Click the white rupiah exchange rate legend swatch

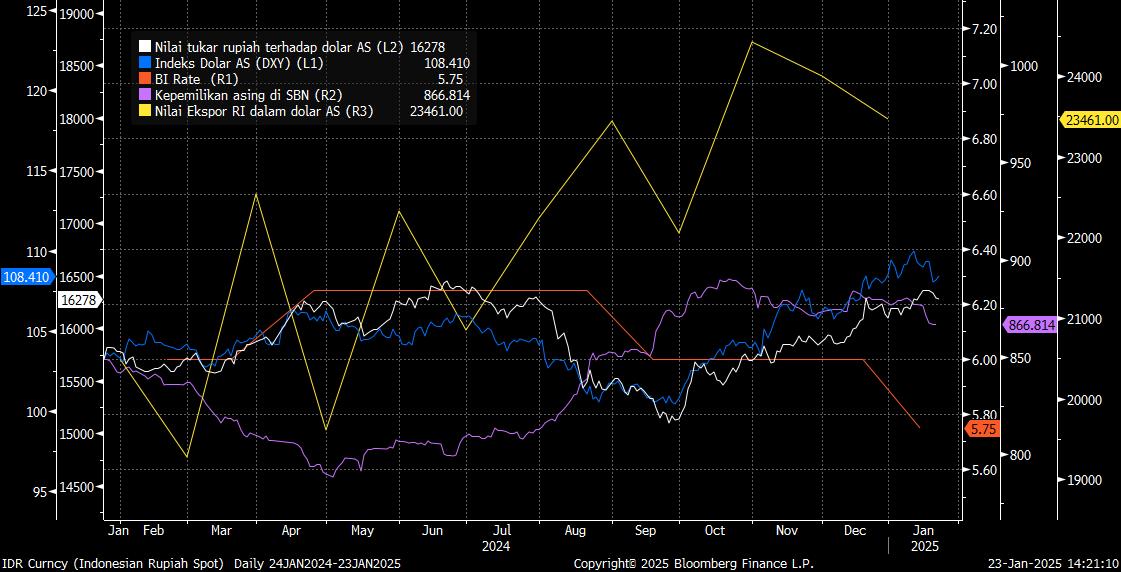click(144, 46)
